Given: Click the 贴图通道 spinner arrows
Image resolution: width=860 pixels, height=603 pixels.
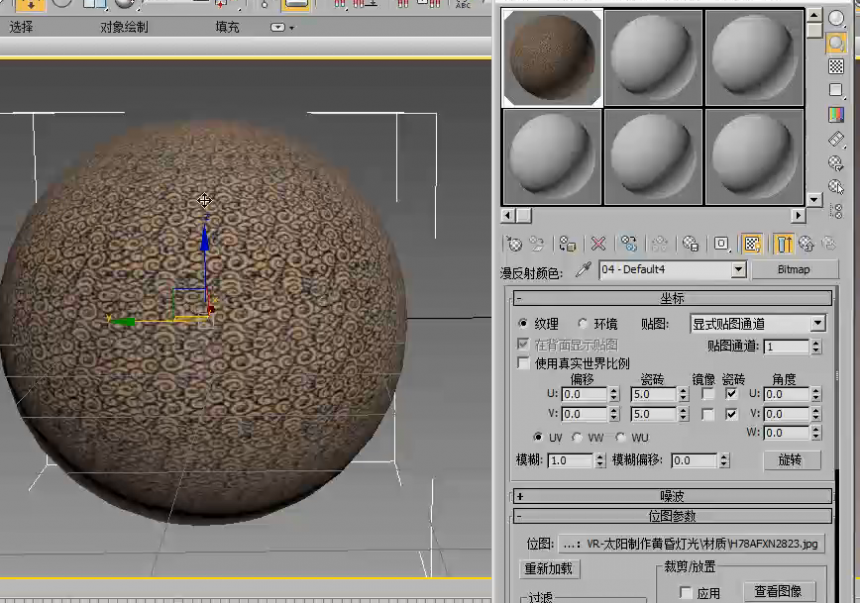Looking at the screenshot, I should (x=816, y=346).
